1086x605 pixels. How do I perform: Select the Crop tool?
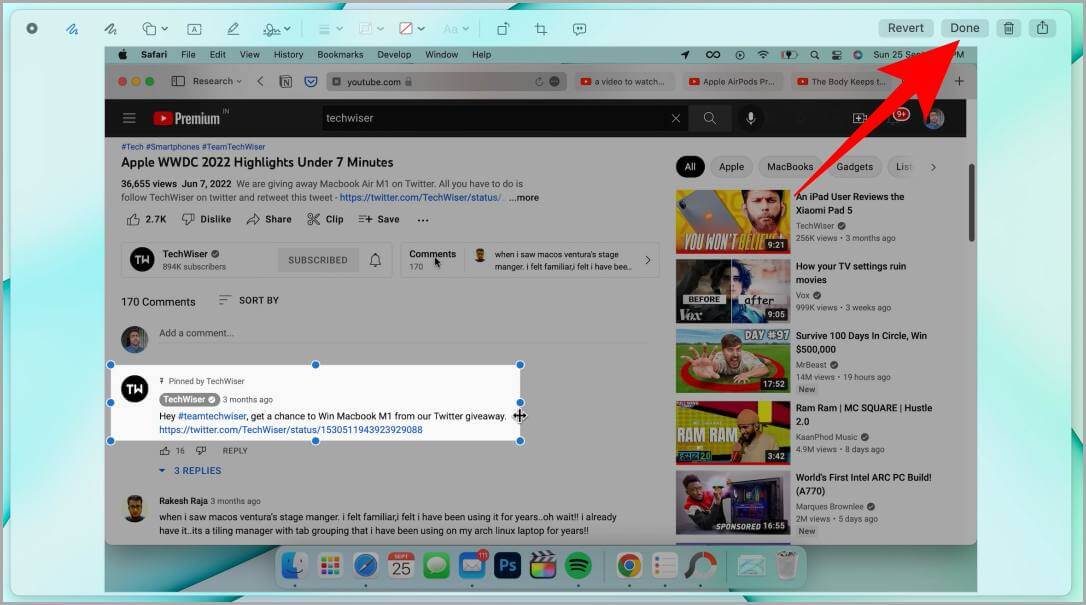tap(541, 29)
